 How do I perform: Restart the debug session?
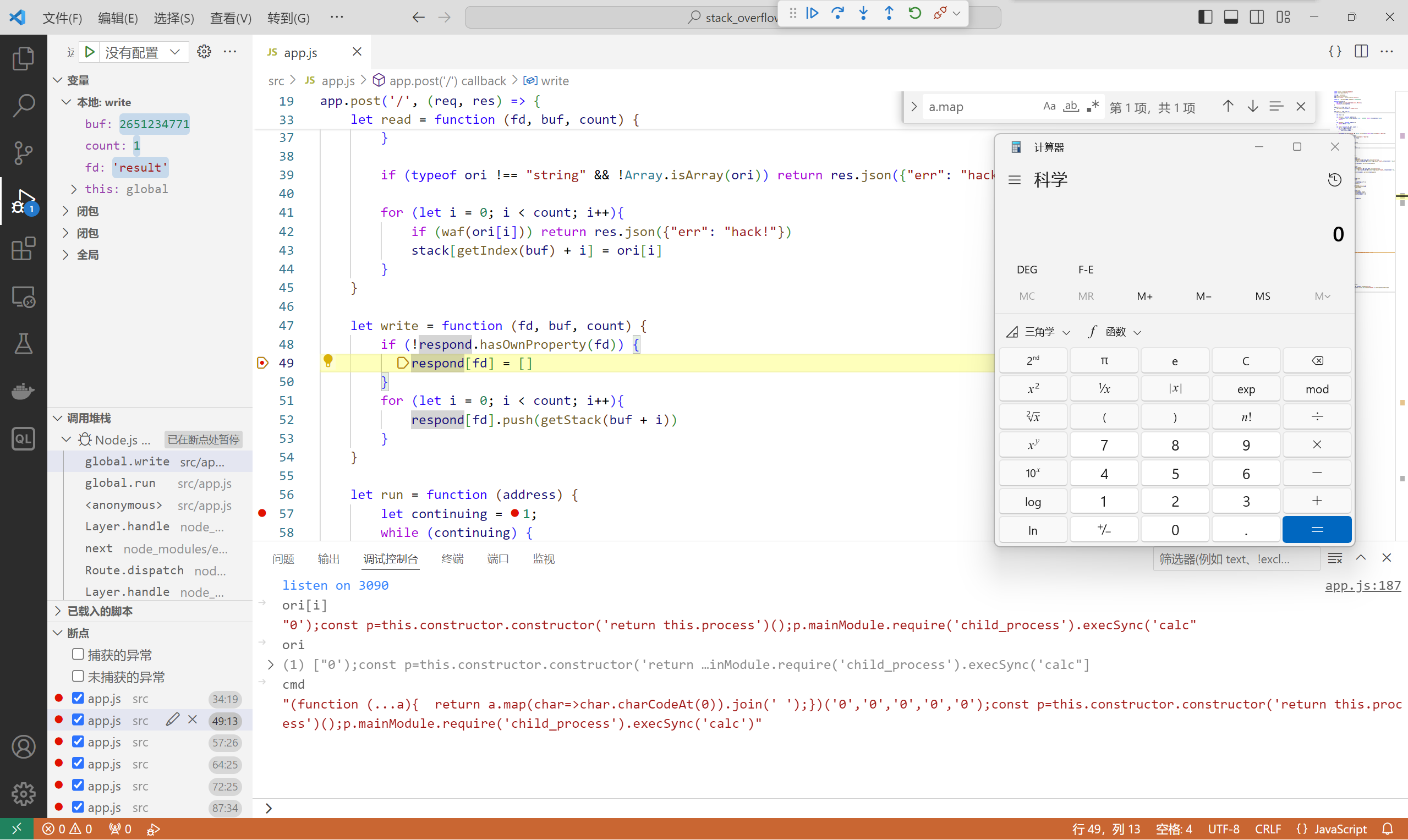click(914, 13)
